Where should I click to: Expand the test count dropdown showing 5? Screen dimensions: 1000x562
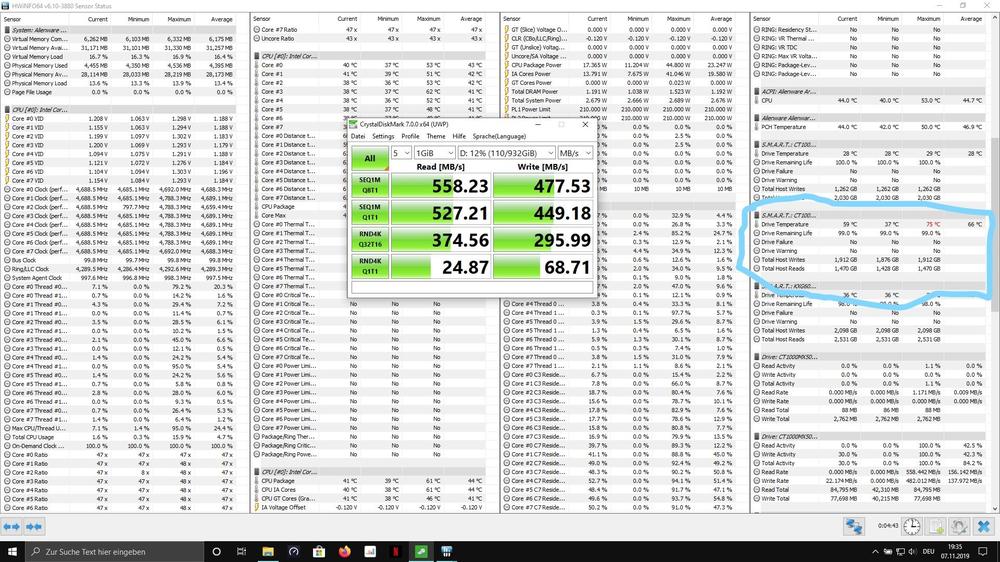400,153
